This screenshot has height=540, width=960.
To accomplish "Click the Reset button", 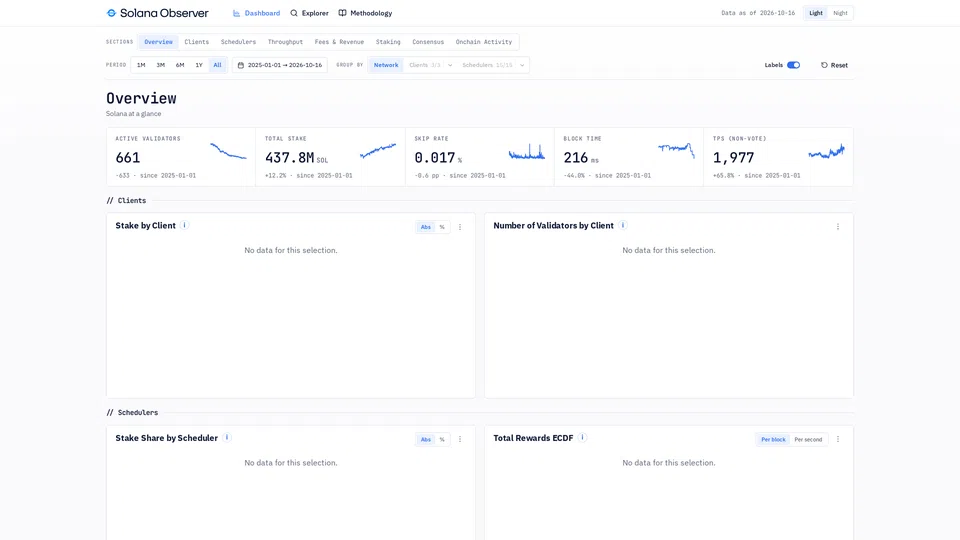I will pos(834,65).
